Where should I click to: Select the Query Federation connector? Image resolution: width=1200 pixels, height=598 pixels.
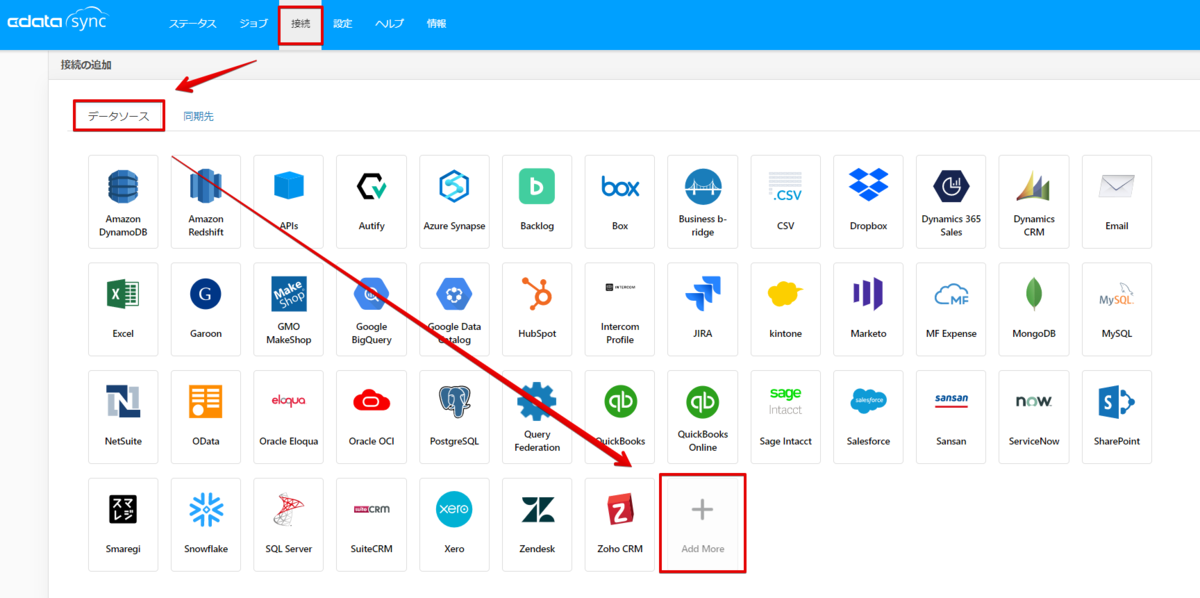[x=537, y=417]
